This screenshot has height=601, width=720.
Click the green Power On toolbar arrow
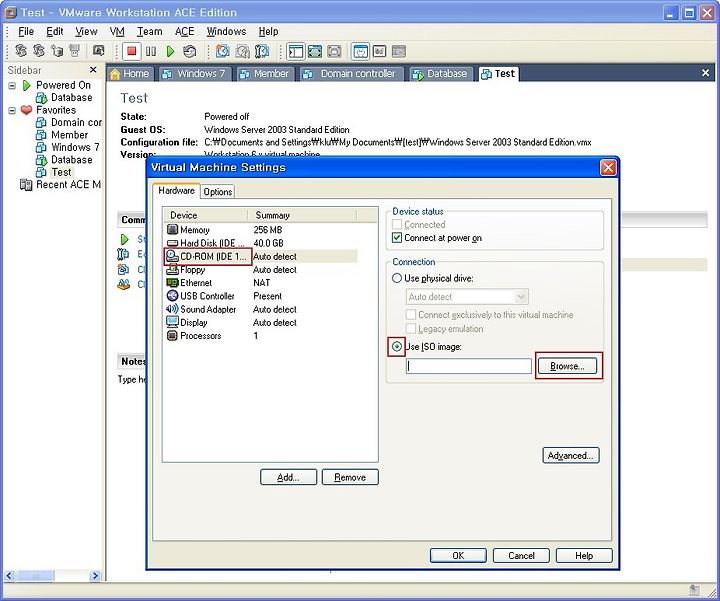[170, 51]
